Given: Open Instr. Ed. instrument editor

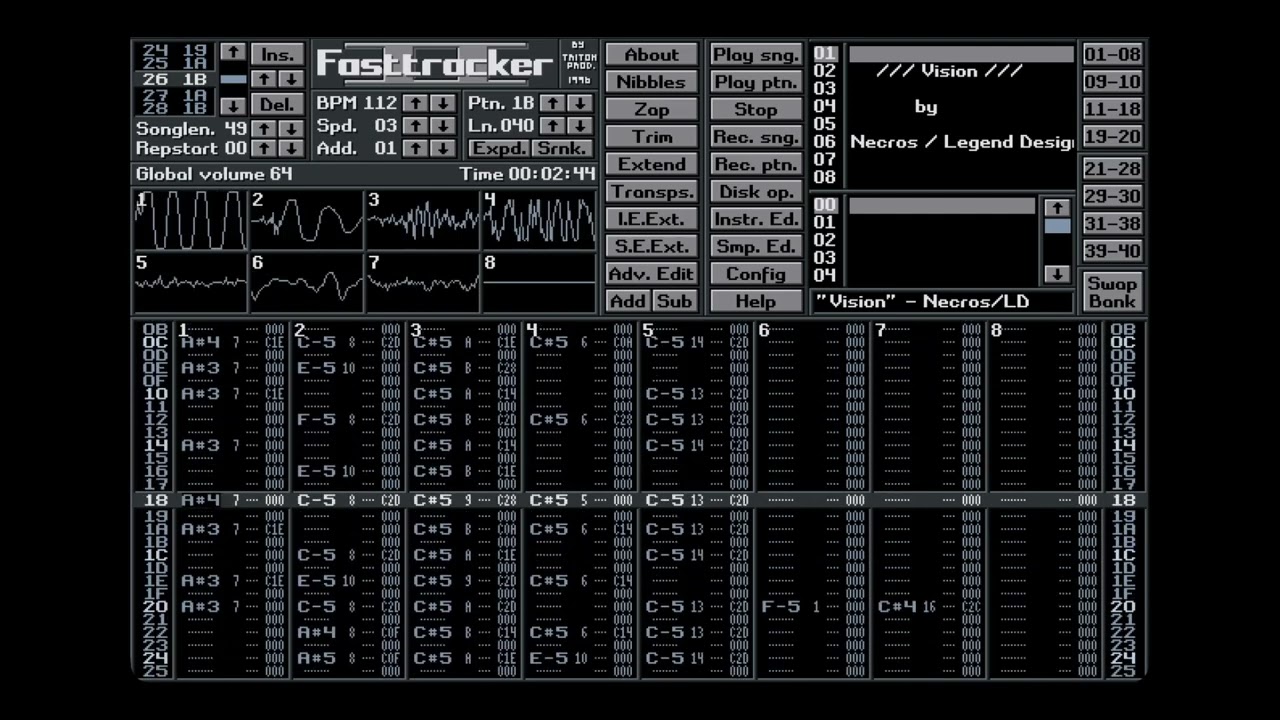Looking at the screenshot, I should click(x=756, y=219).
